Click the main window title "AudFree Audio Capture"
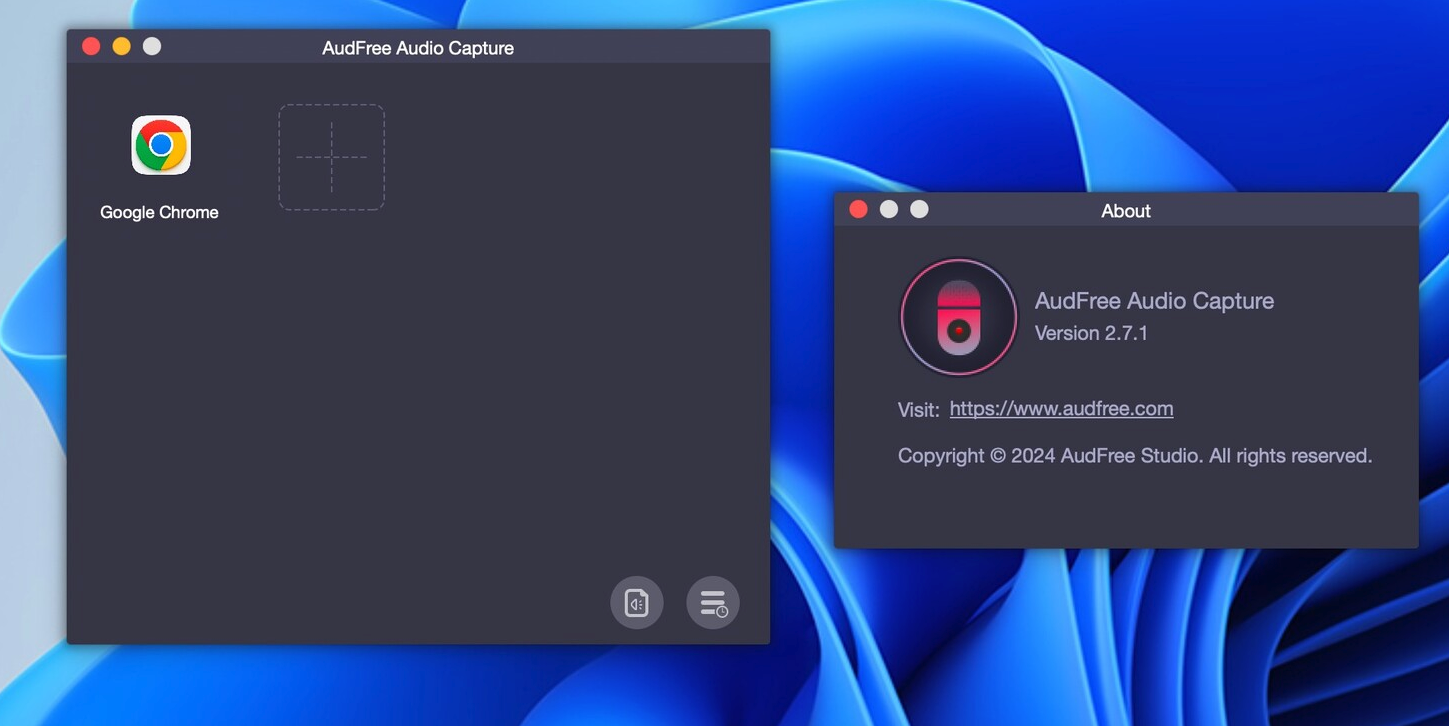1449x726 pixels. click(418, 48)
